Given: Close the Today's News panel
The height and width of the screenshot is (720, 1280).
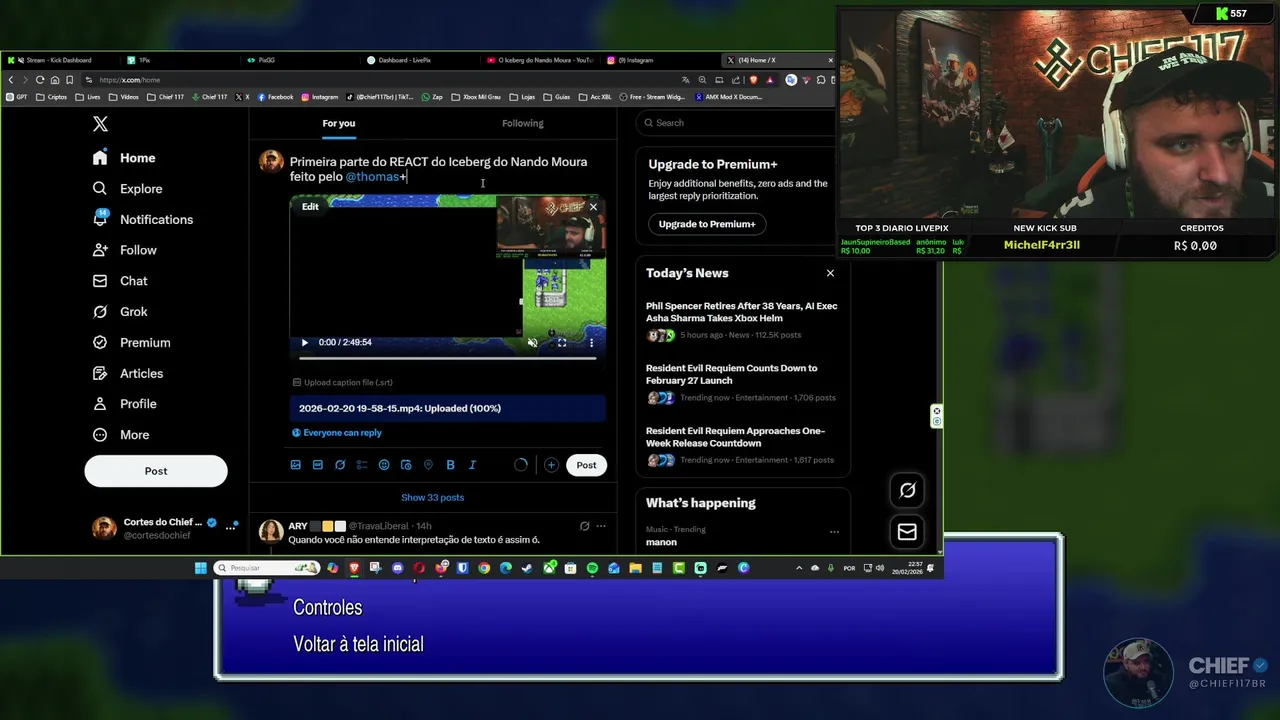Looking at the screenshot, I should point(830,273).
